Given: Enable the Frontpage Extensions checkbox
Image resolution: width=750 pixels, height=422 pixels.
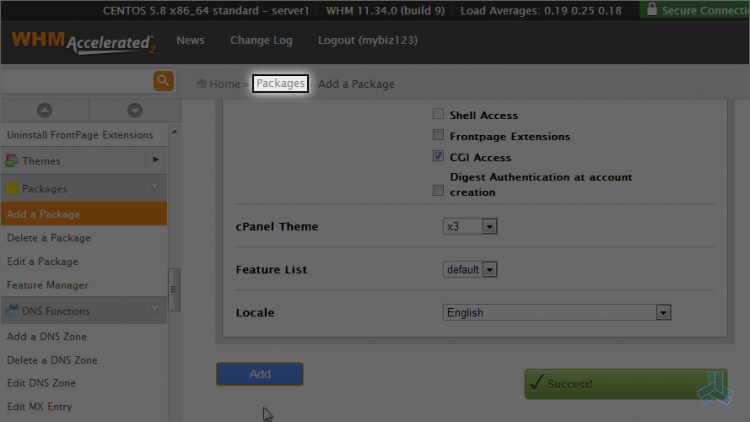Looking at the screenshot, I should (x=438, y=135).
